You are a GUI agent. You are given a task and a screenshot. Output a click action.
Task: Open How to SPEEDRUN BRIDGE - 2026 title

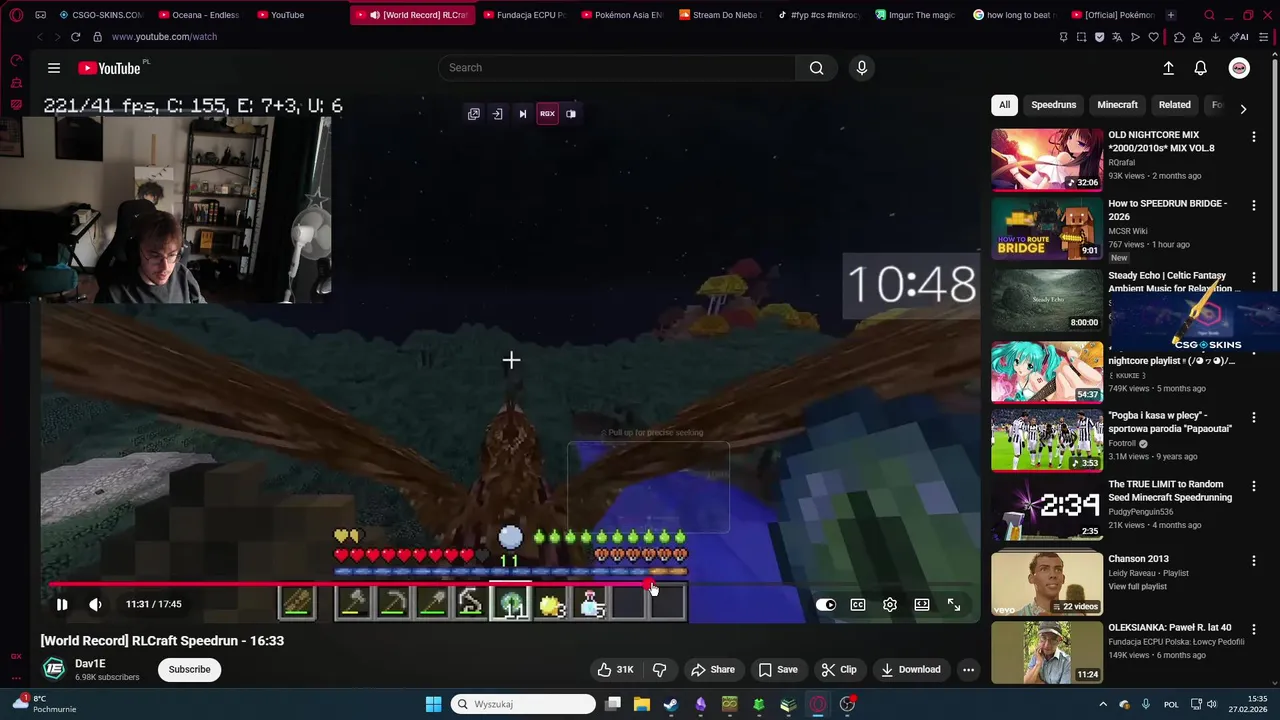(x=1167, y=210)
